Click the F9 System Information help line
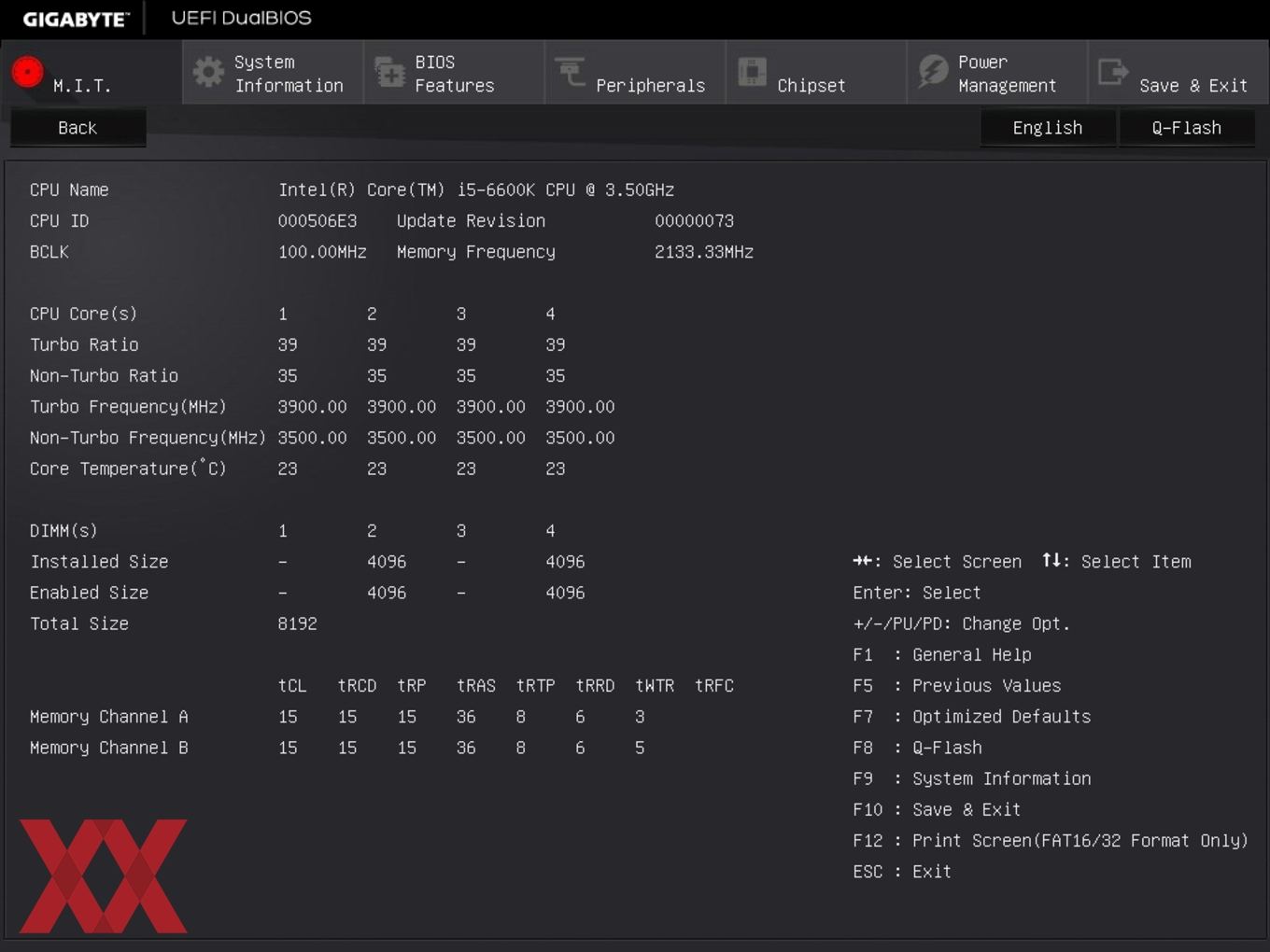Viewport: 1270px width, 952px height. (x=971, y=778)
